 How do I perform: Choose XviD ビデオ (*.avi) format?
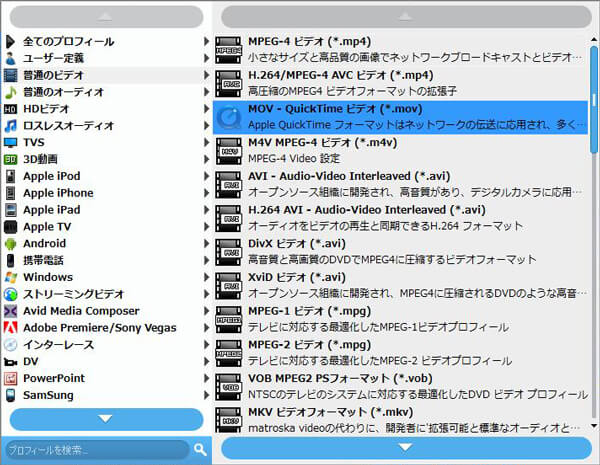coord(400,286)
